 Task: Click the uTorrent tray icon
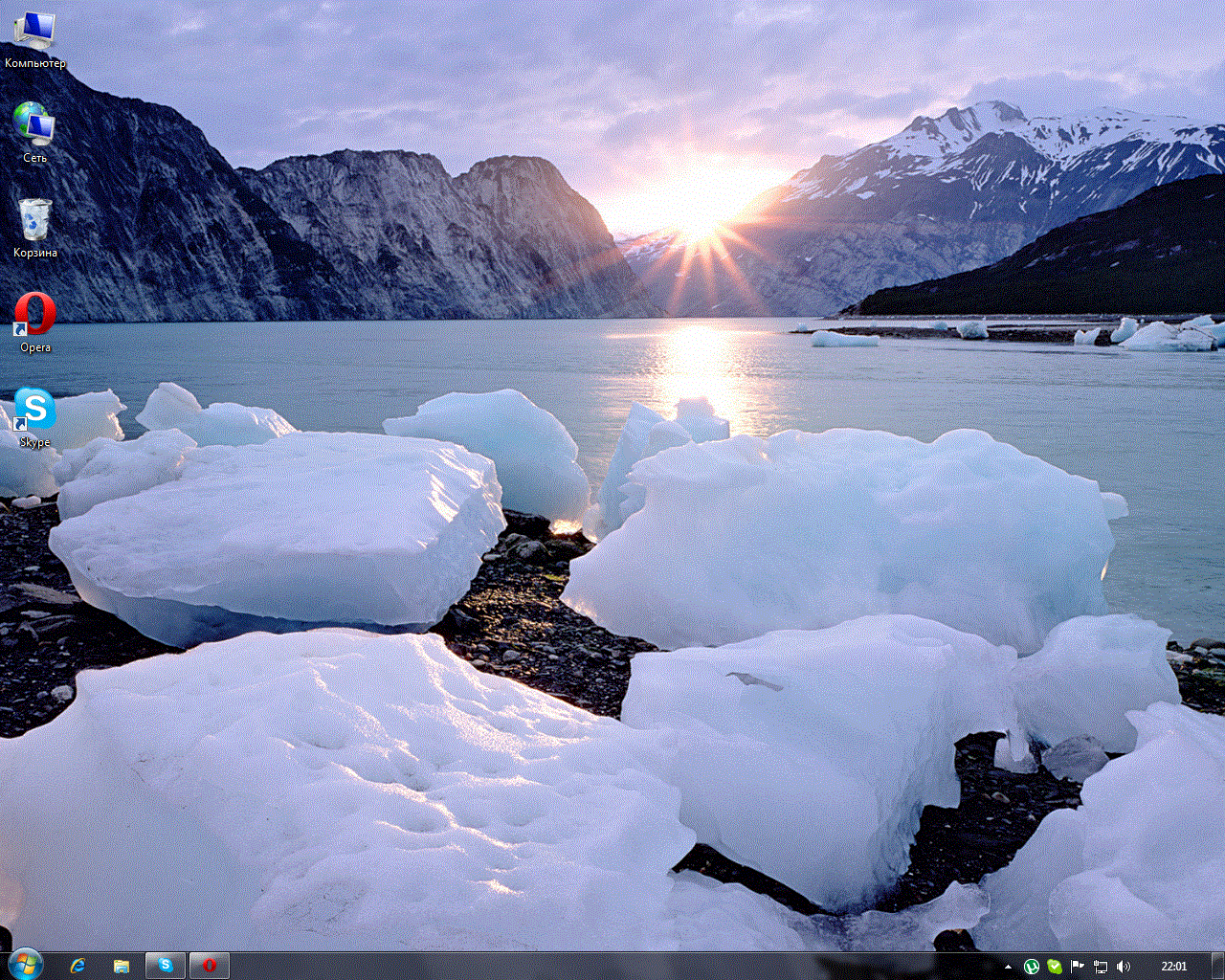point(1032,967)
